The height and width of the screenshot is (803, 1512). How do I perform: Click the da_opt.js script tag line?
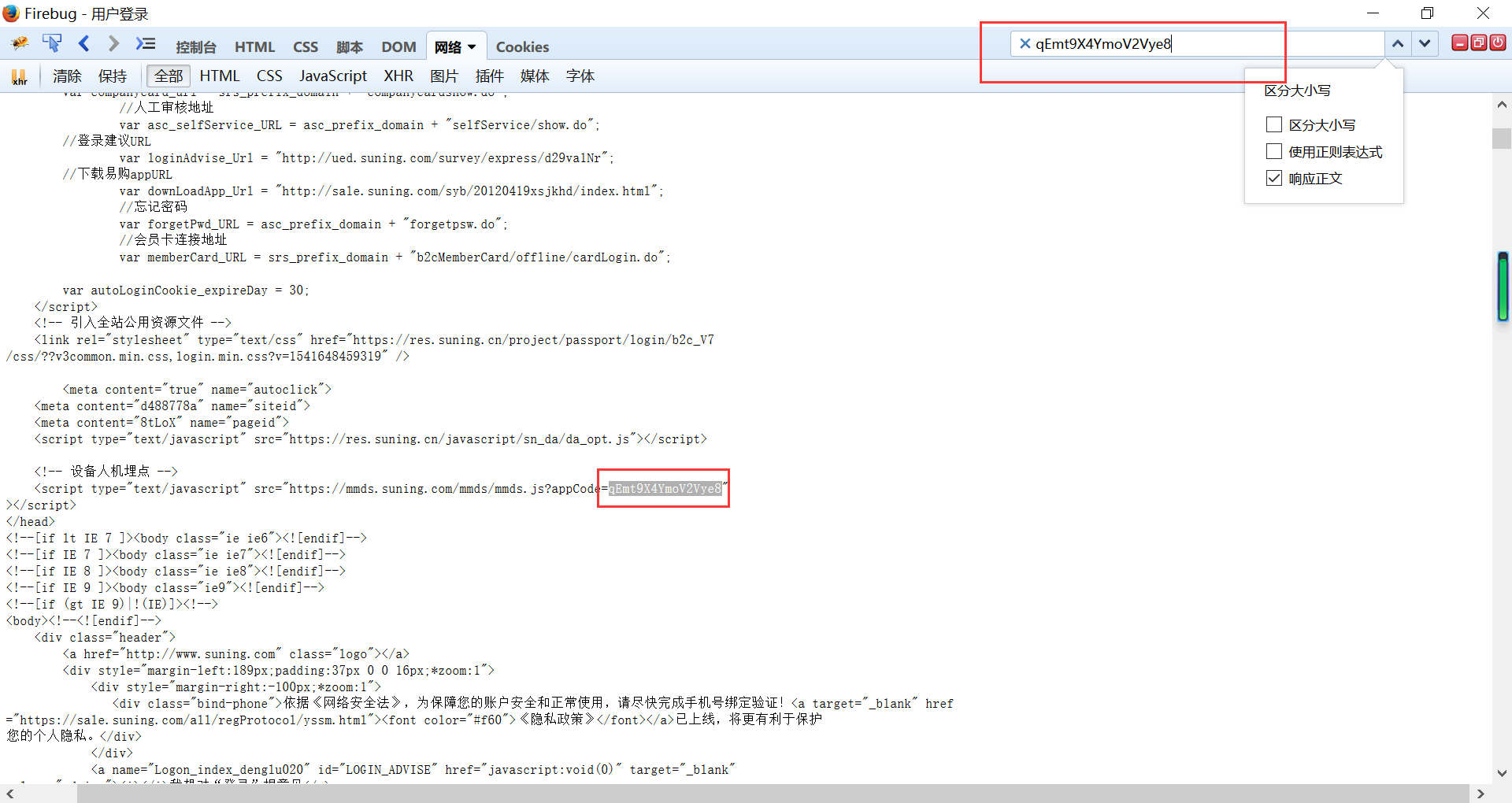371,439
